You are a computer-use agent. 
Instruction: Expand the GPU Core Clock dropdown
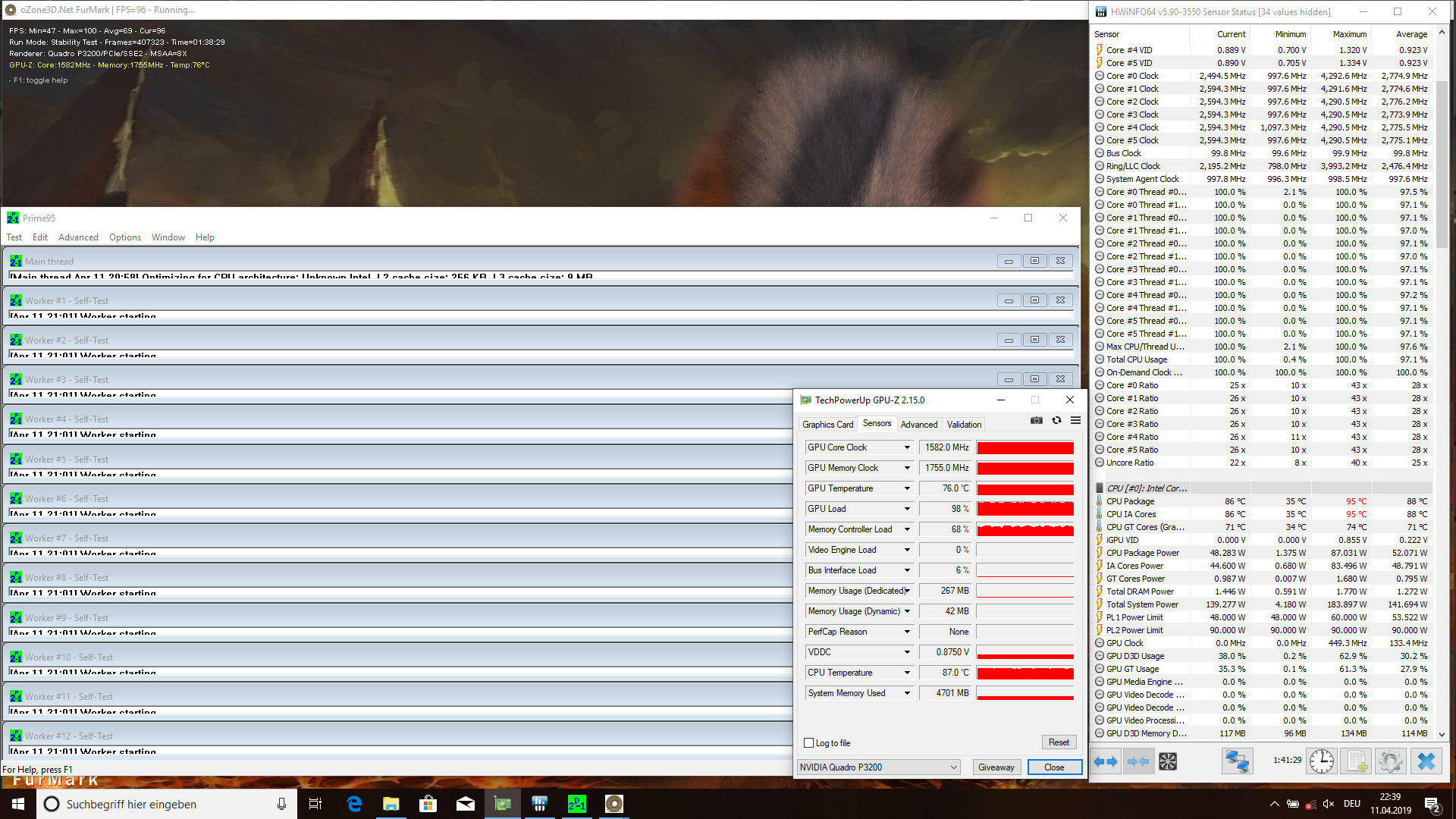click(x=906, y=447)
